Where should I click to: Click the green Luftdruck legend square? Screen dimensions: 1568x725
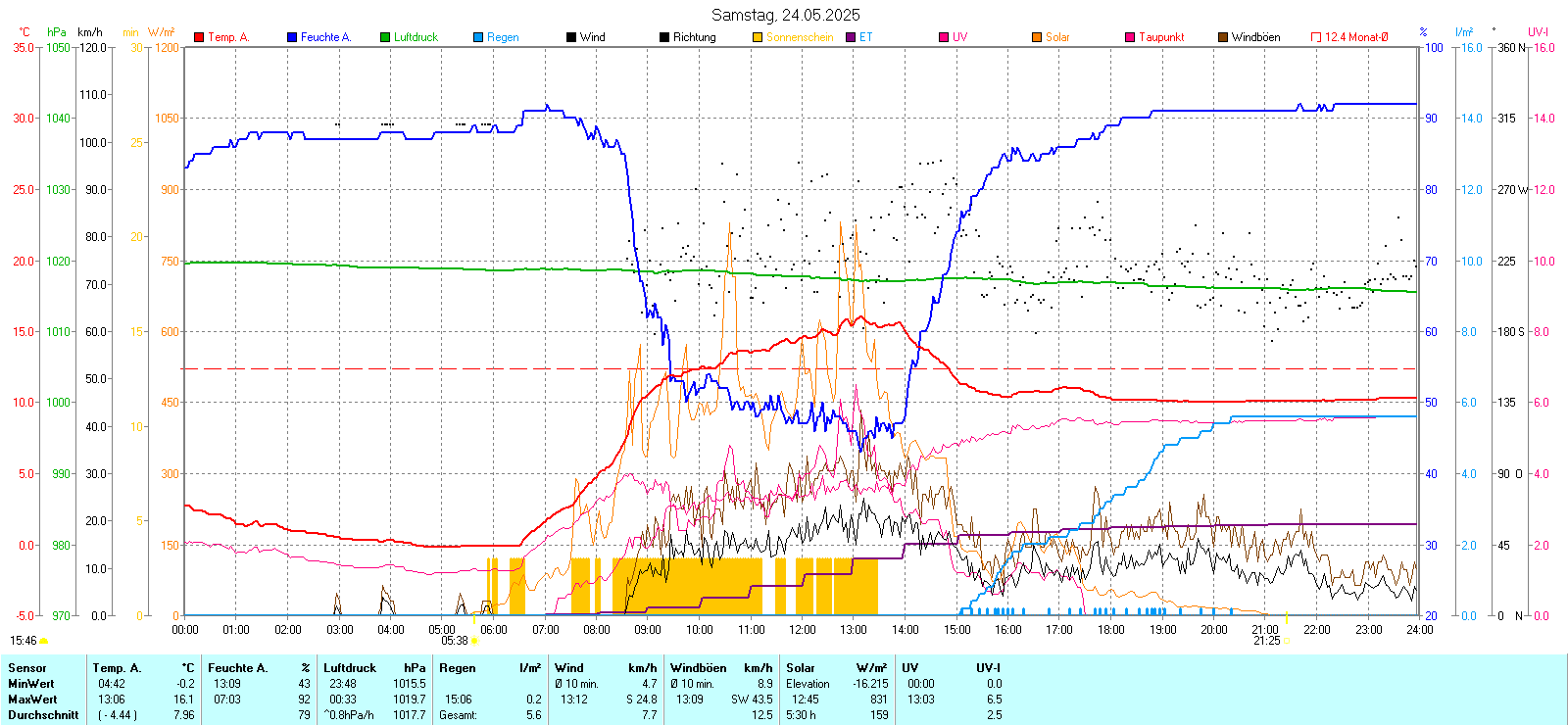point(385,37)
